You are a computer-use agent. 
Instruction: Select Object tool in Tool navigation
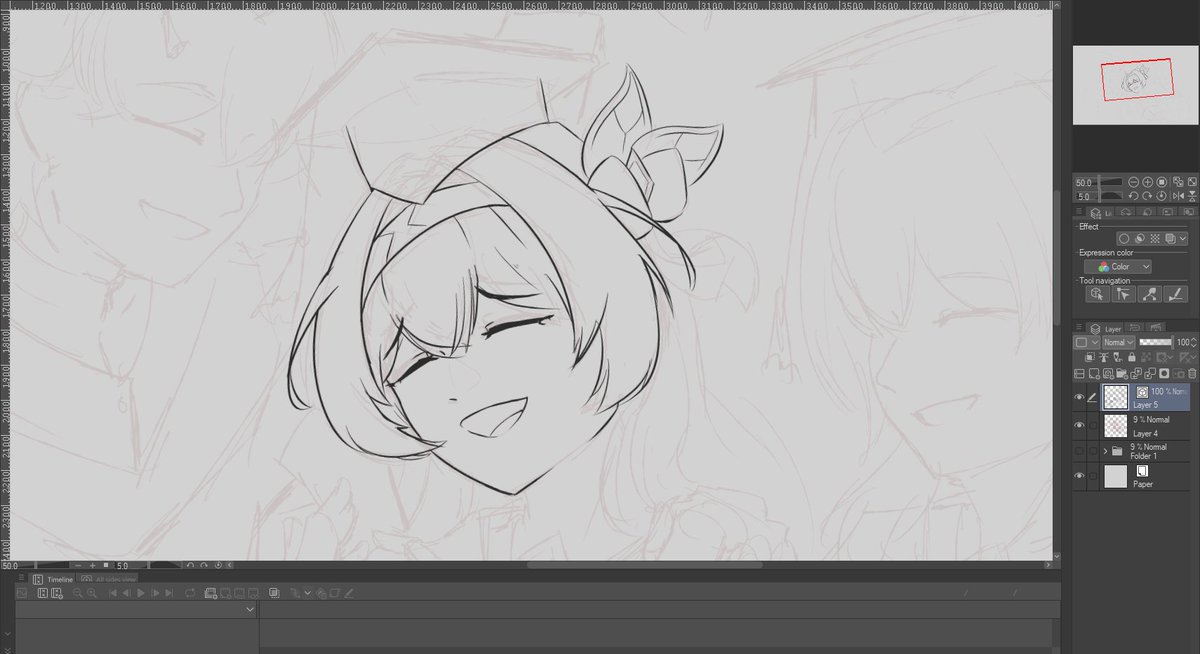coord(1097,295)
